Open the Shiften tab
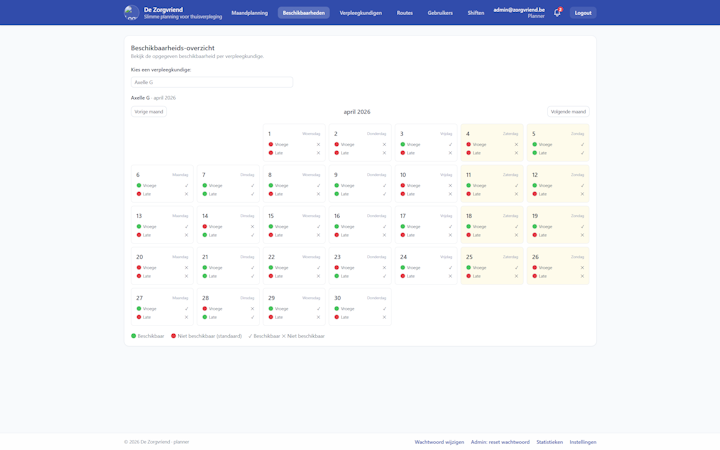This screenshot has height=450, width=720. coord(476,13)
